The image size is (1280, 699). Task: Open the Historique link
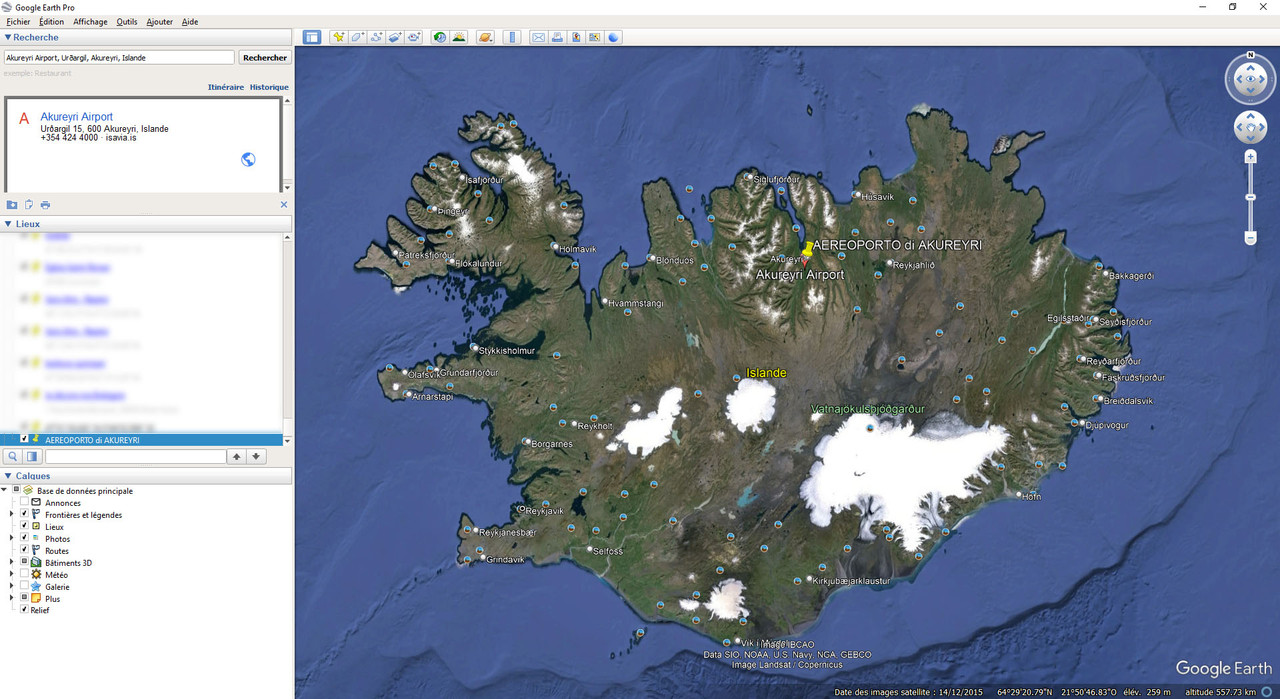[269, 87]
